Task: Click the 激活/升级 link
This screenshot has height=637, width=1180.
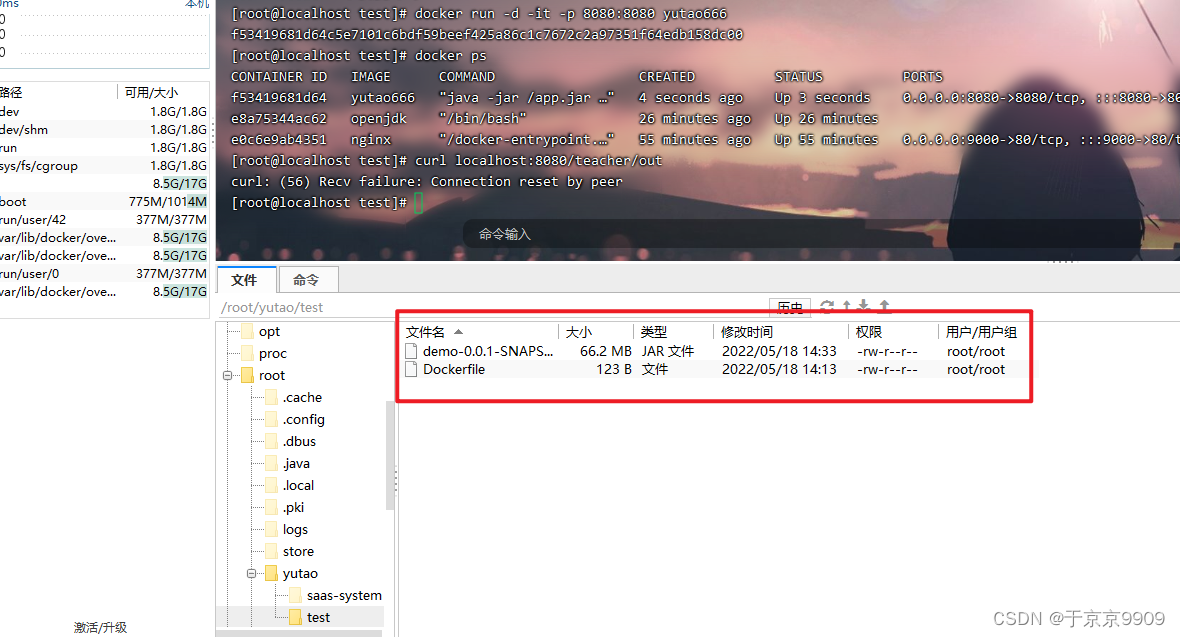Action: coord(100,627)
